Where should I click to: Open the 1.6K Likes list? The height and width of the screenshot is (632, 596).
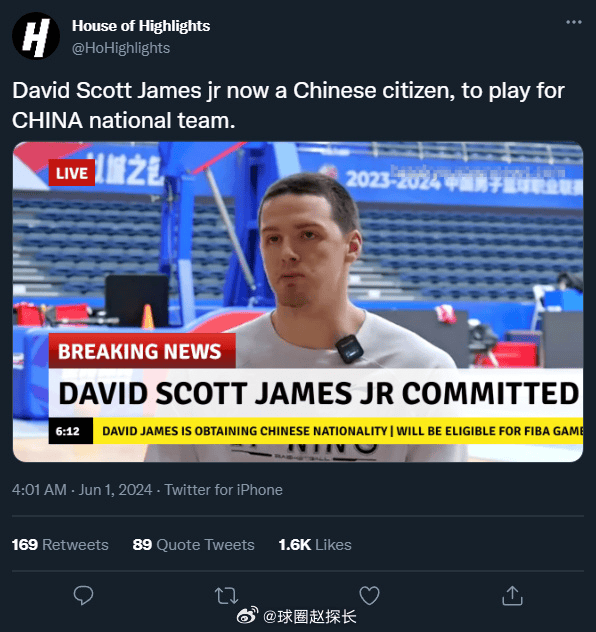click(x=315, y=545)
